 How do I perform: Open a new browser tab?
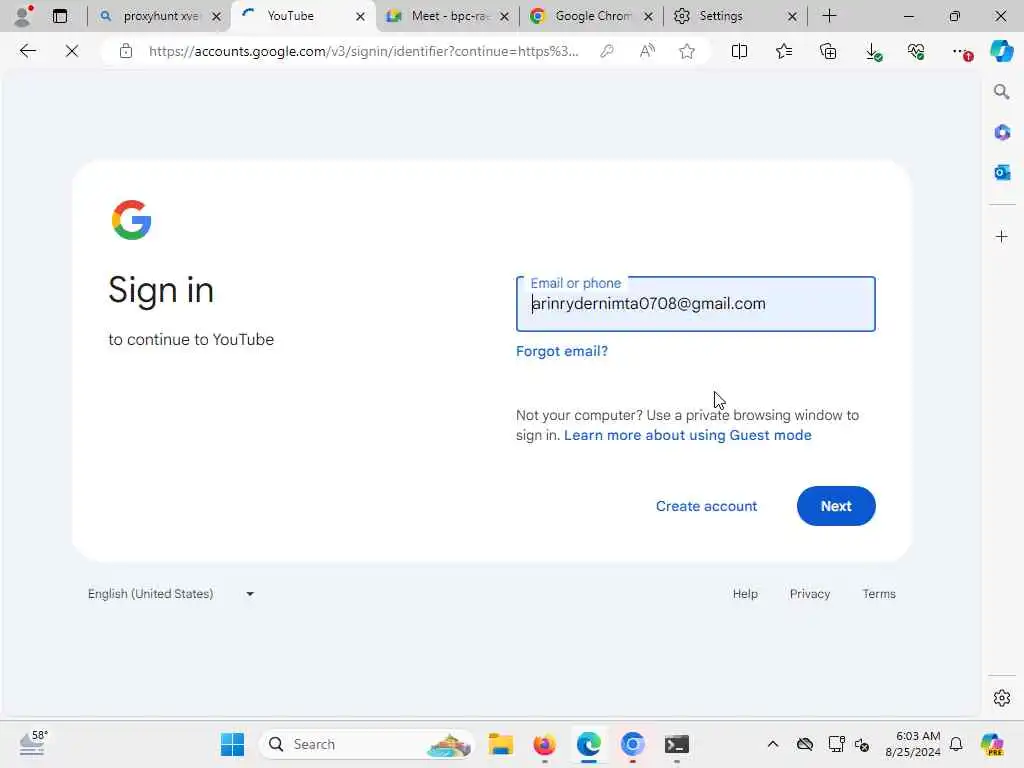[x=829, y=16]
